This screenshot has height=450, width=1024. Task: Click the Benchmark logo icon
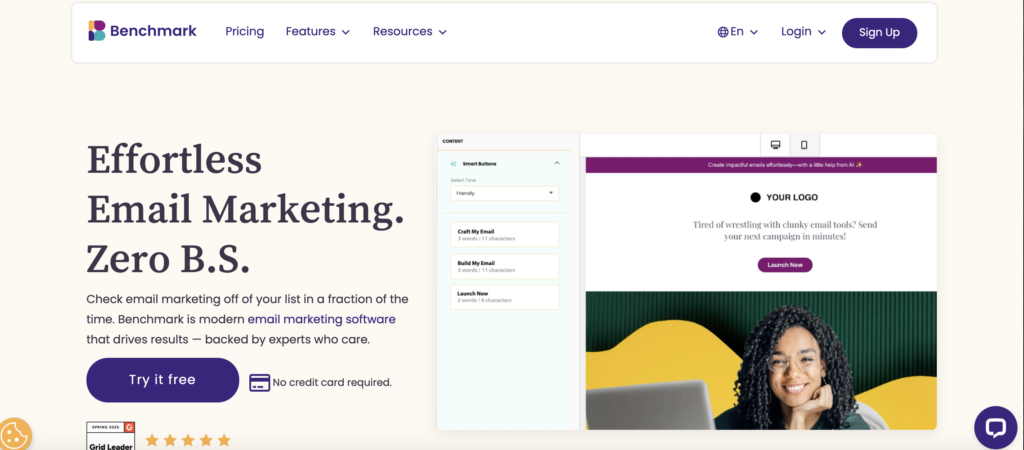97,31
